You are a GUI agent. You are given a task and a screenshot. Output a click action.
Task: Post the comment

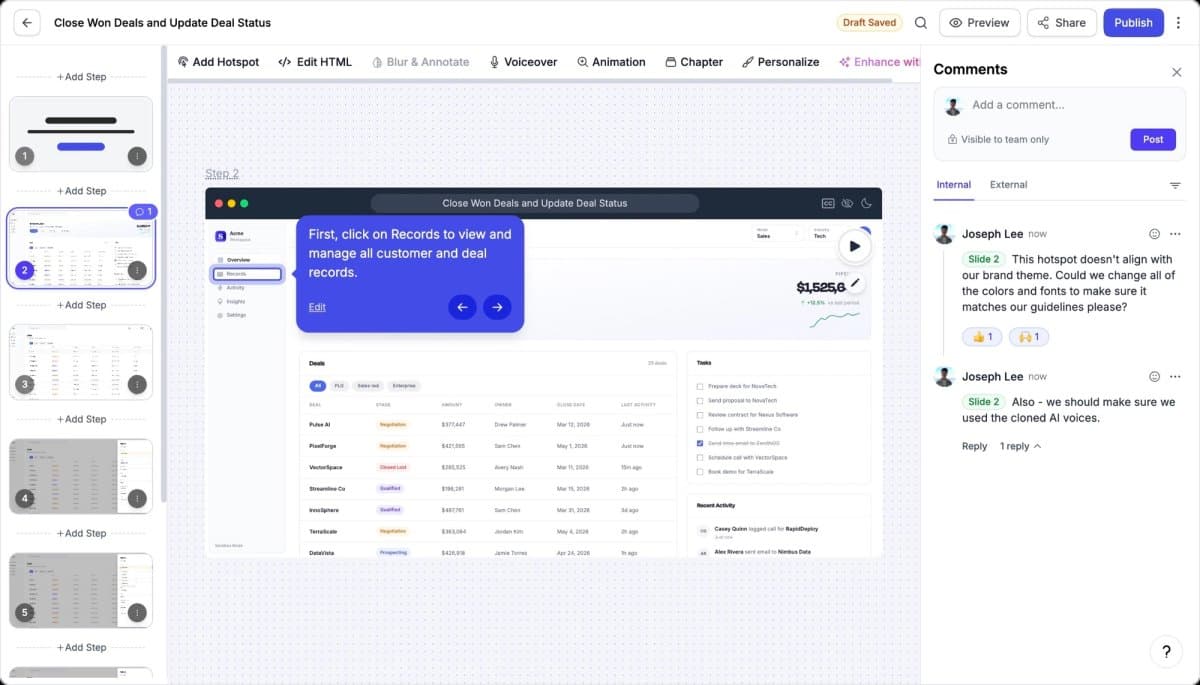(1153, 139)
